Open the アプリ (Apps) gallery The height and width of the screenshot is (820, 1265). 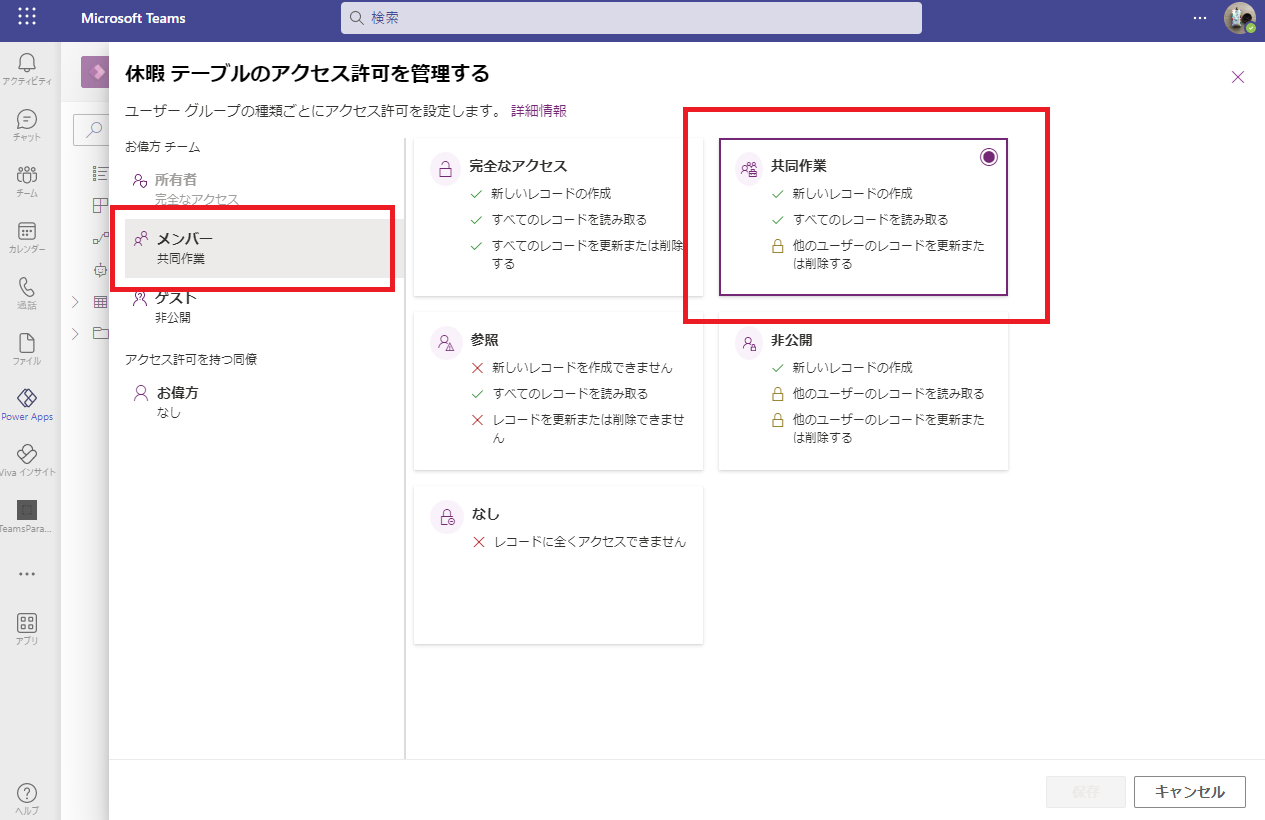click(x=27, y=627)
